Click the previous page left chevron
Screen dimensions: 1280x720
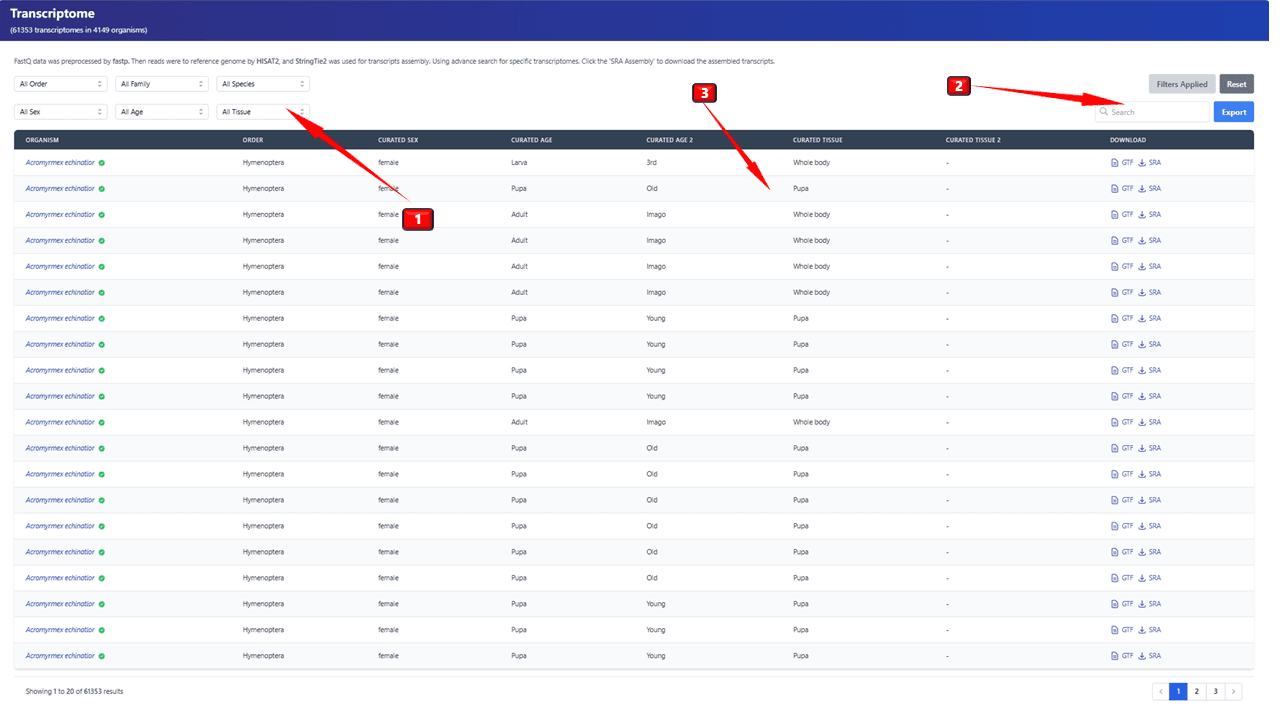tap(1160, 691)
